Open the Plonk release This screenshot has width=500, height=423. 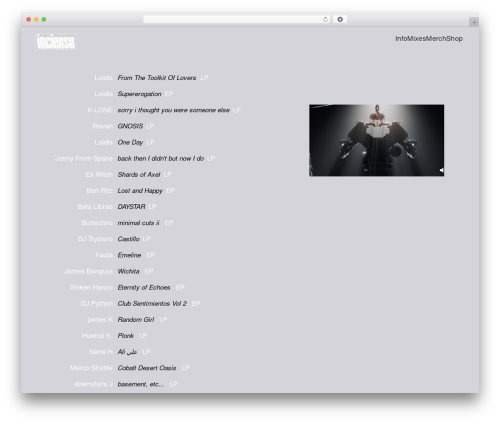pyautogui.click(x=126, y=336)
